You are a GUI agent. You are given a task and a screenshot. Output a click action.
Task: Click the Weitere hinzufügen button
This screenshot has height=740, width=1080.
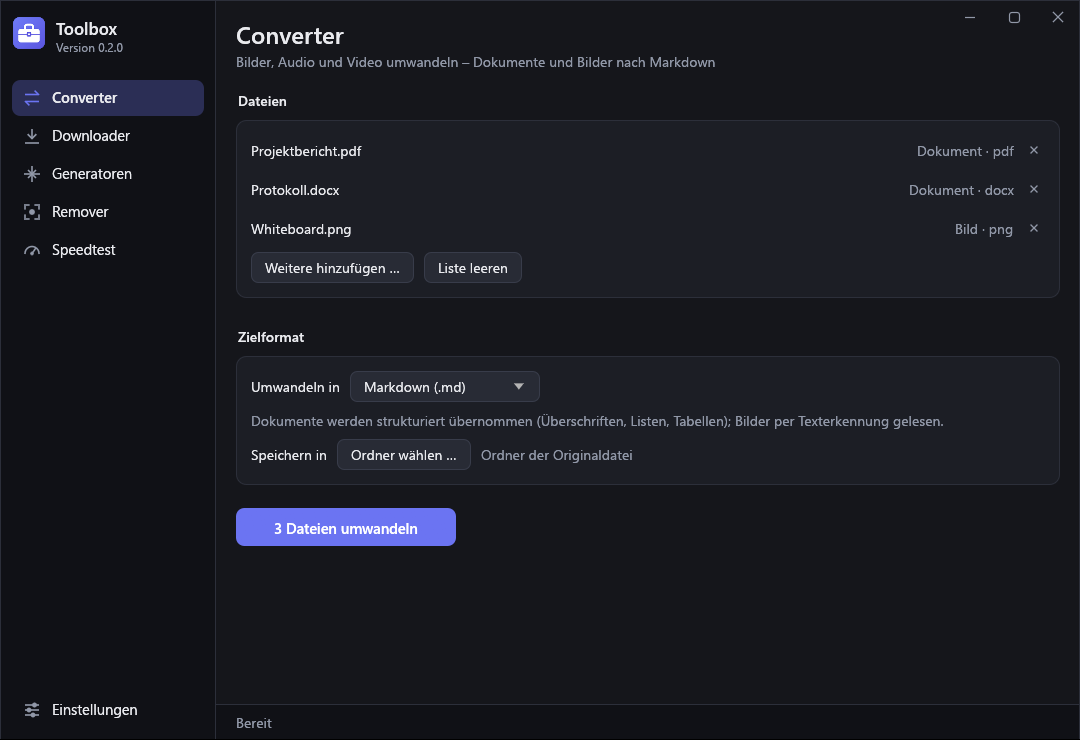[332, 268]
